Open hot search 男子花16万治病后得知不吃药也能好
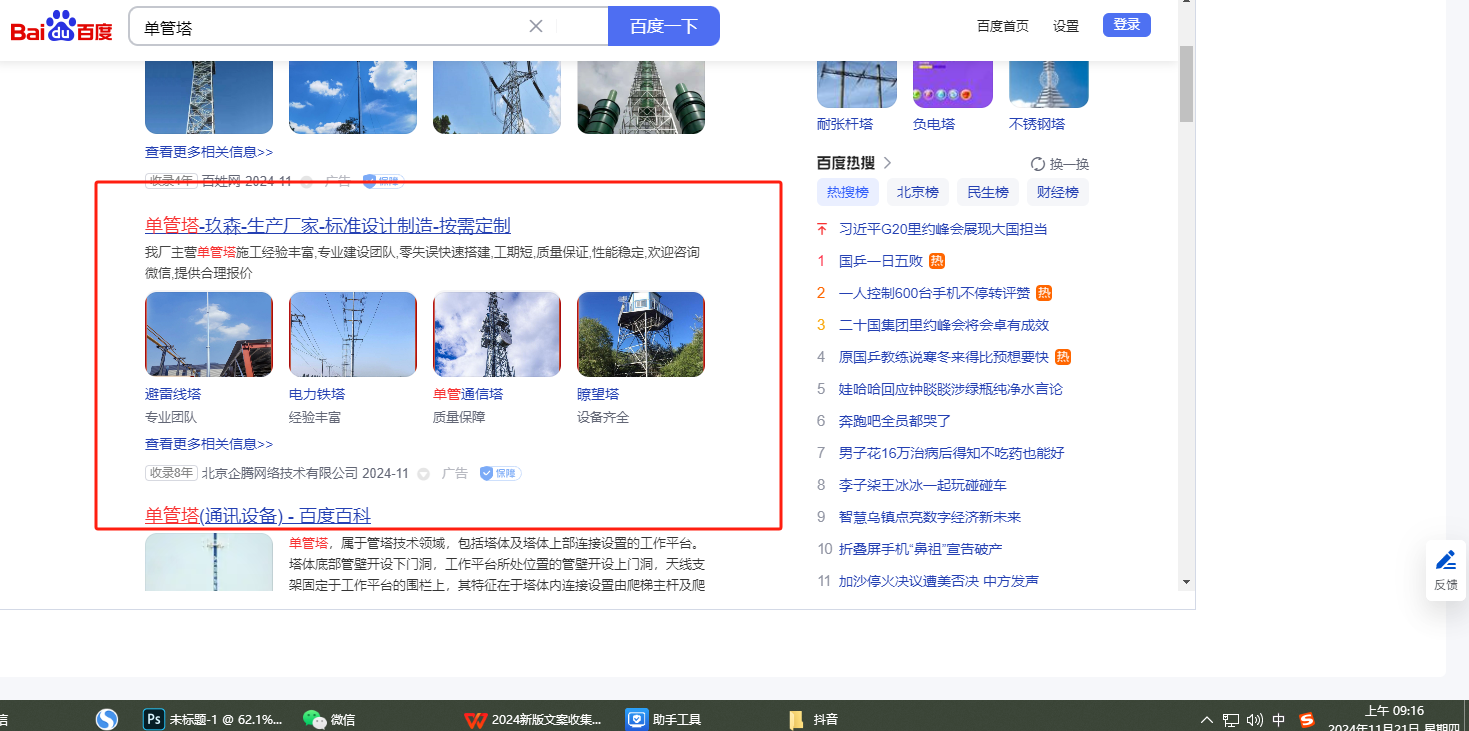1469x731 pixels. [x=952, y=453]
